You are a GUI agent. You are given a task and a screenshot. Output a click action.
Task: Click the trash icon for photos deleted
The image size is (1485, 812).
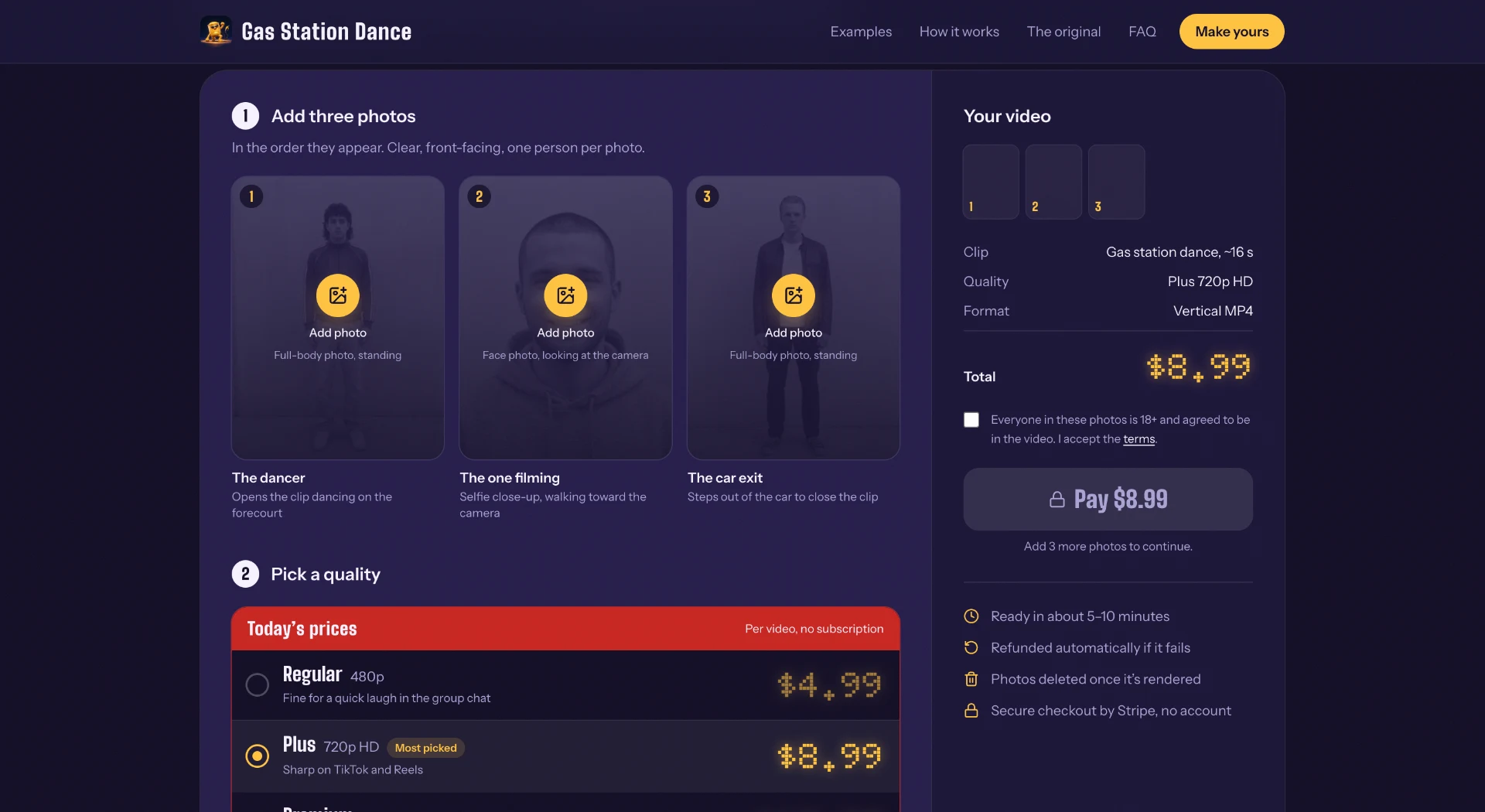pos(971,679)
